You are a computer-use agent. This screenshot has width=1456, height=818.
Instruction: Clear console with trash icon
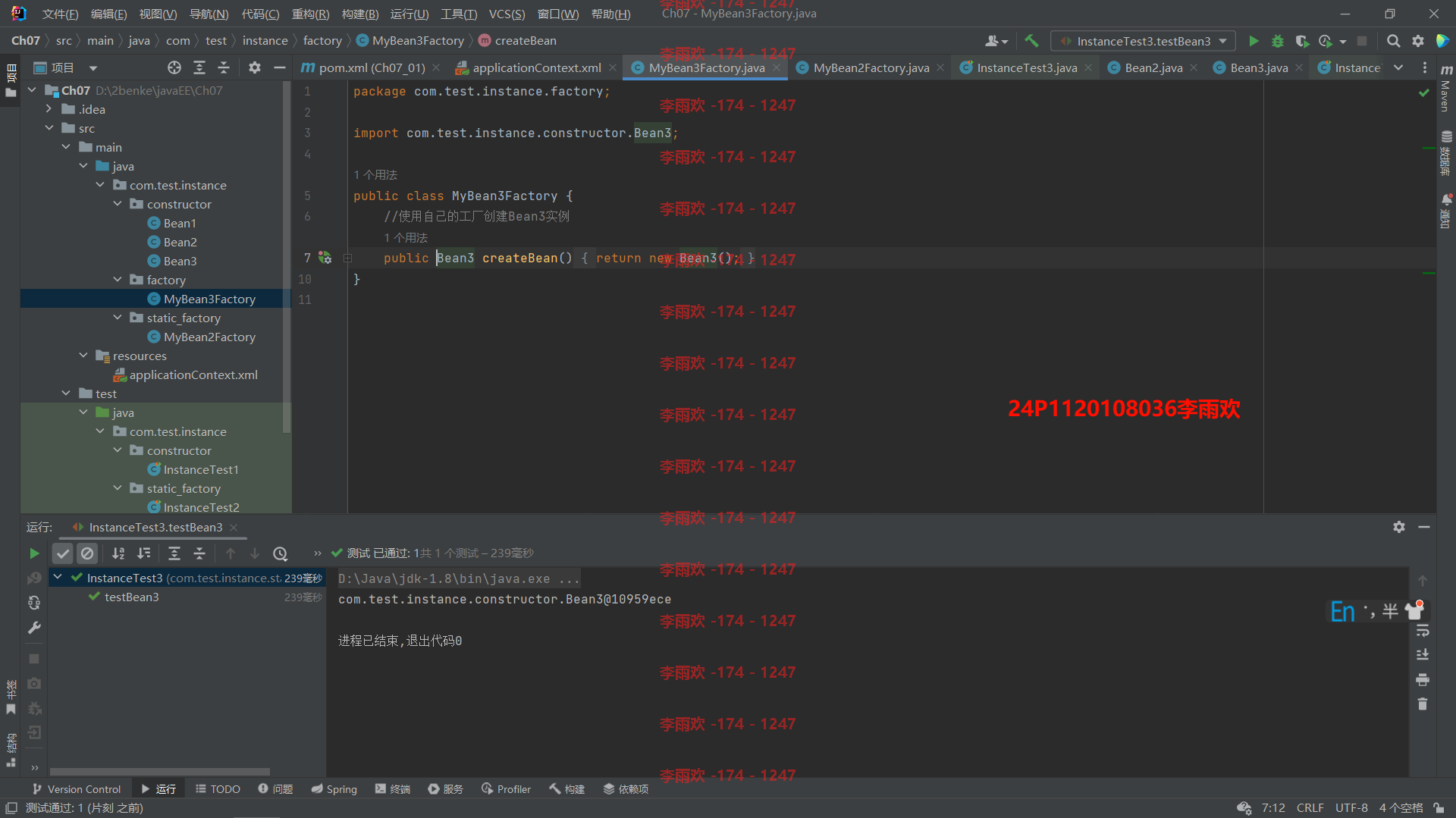pos(1423,704)
